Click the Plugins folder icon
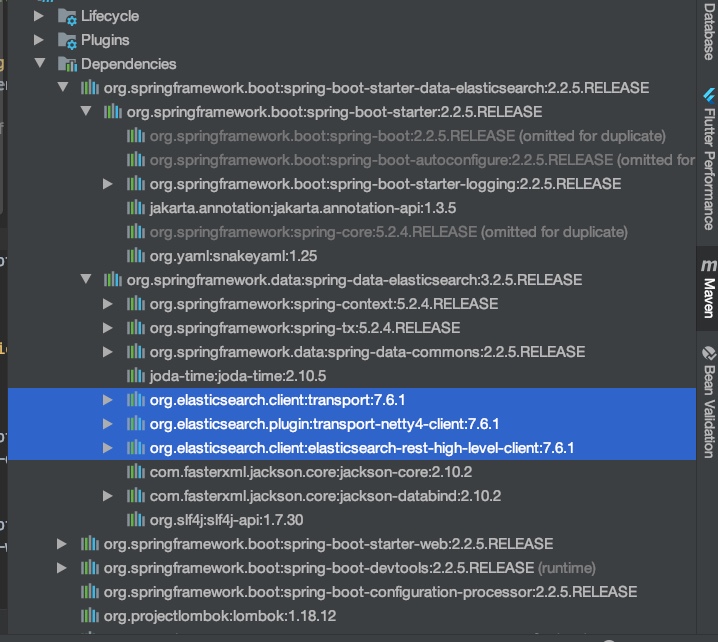The width and height of the screenshot is (718, 642). 66,40
